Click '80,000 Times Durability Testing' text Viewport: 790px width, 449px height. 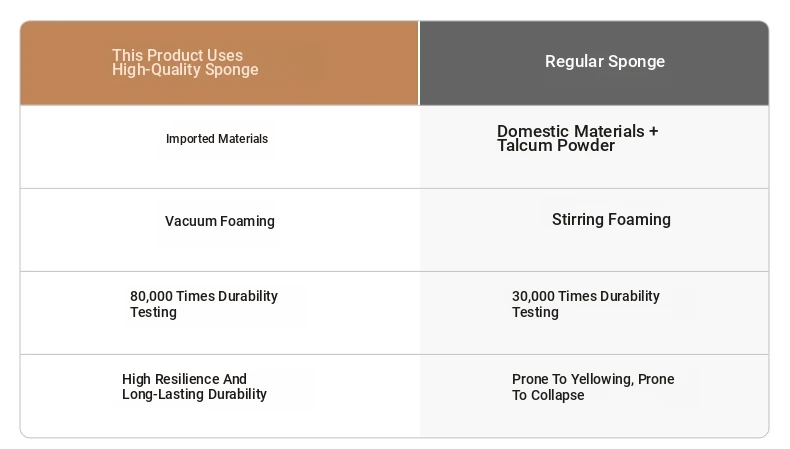[x=203, y=304]
